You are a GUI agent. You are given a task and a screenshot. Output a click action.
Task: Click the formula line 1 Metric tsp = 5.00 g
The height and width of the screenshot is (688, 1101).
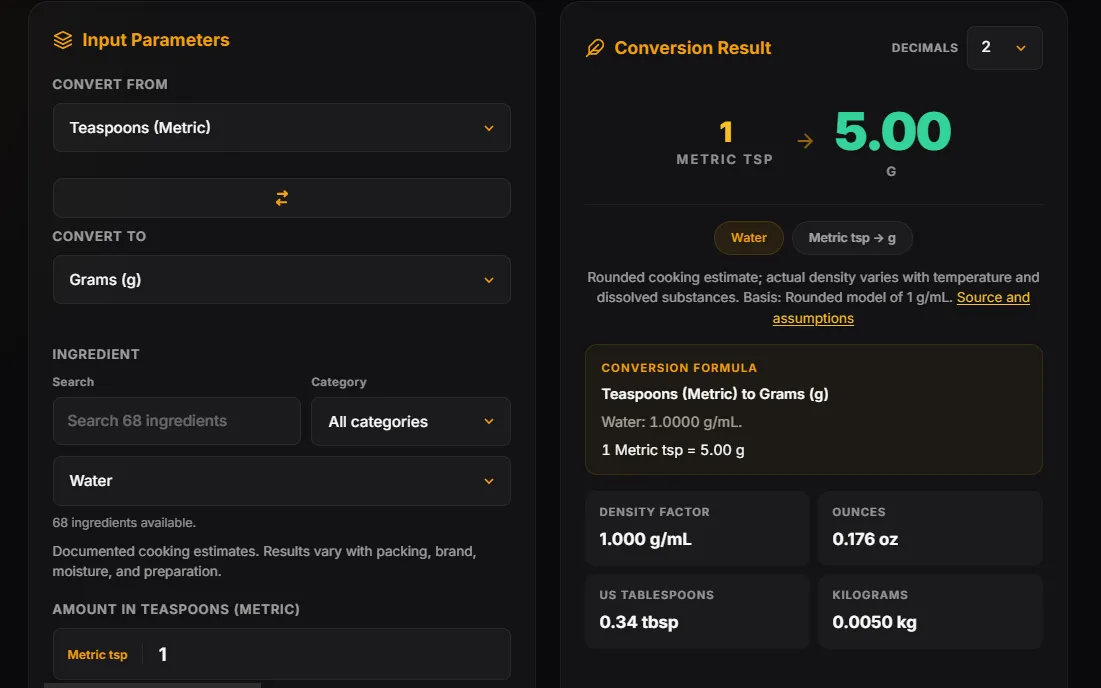[673, 450]
